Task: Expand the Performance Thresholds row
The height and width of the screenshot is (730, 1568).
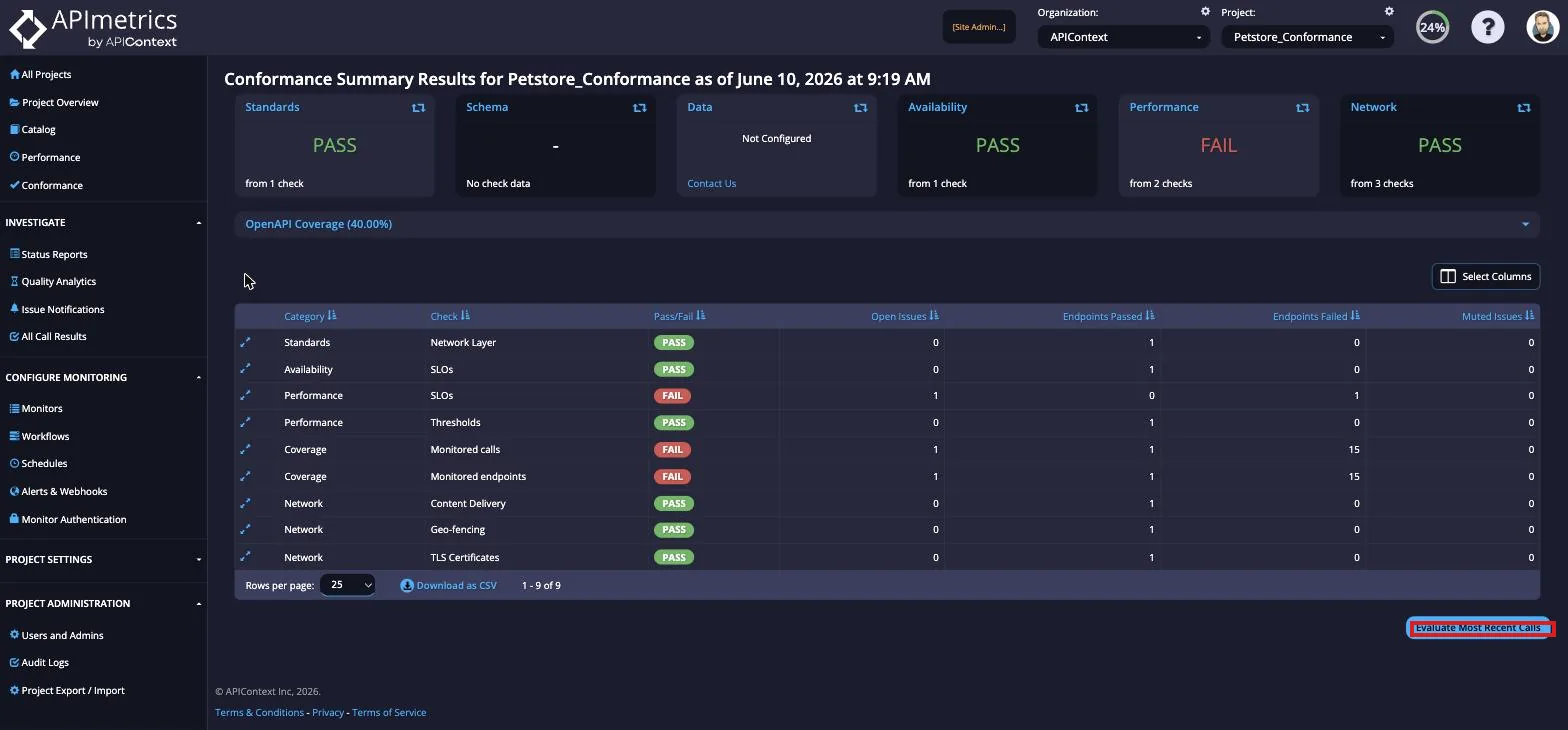Action: (x=245, y=422)
